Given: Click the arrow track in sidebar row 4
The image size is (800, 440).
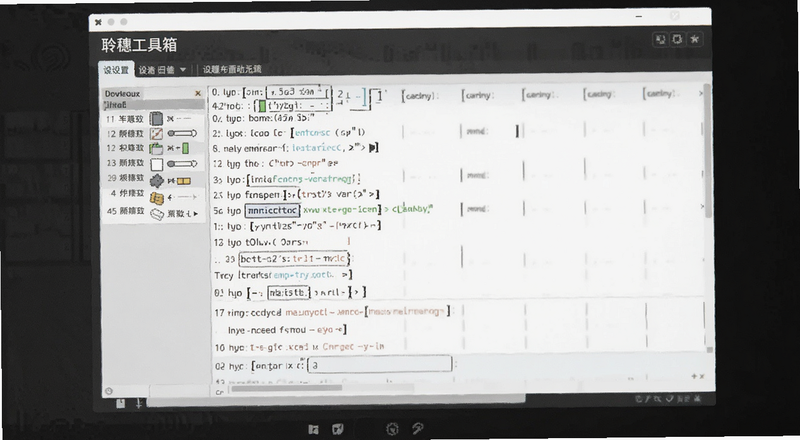Looking at the screenshot, I should (x=182, y=197).
